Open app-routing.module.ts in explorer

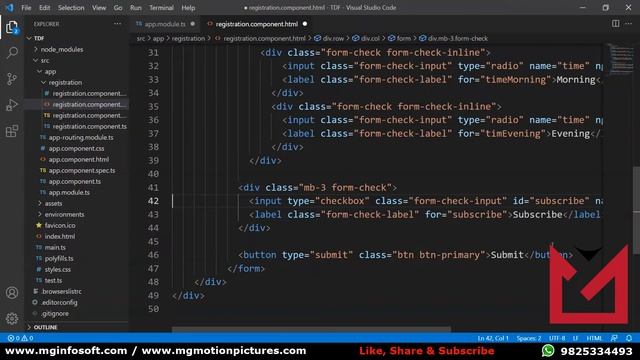click(81, 138)
